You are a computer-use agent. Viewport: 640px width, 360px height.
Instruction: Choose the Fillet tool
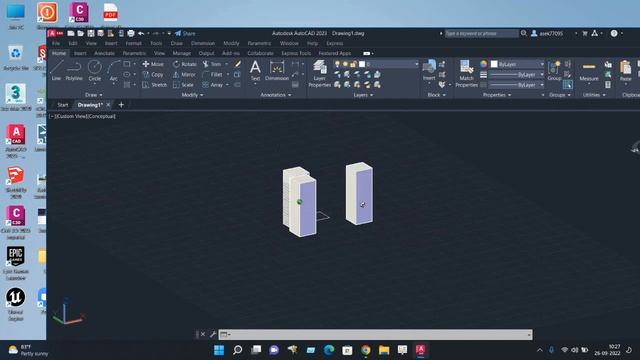[212, 75]
